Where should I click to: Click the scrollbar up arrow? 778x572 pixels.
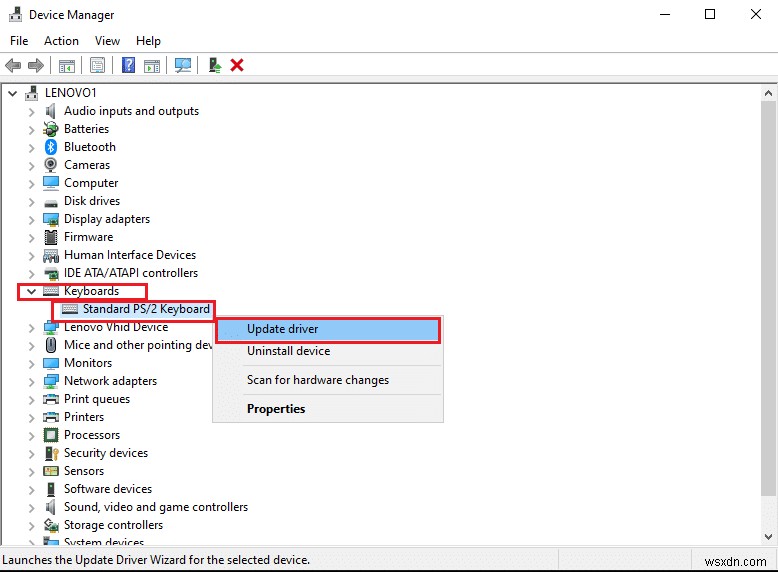tap(768, 93)
